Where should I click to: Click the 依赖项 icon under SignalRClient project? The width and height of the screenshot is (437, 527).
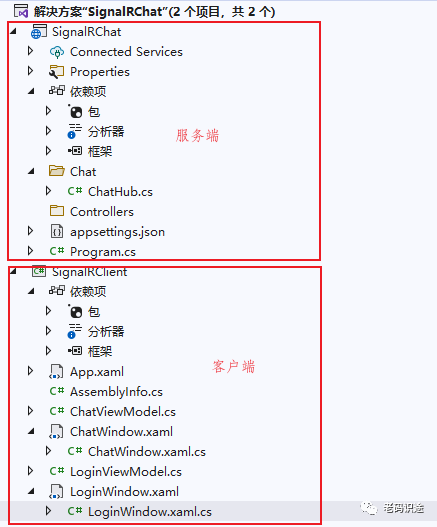point(57,291)
